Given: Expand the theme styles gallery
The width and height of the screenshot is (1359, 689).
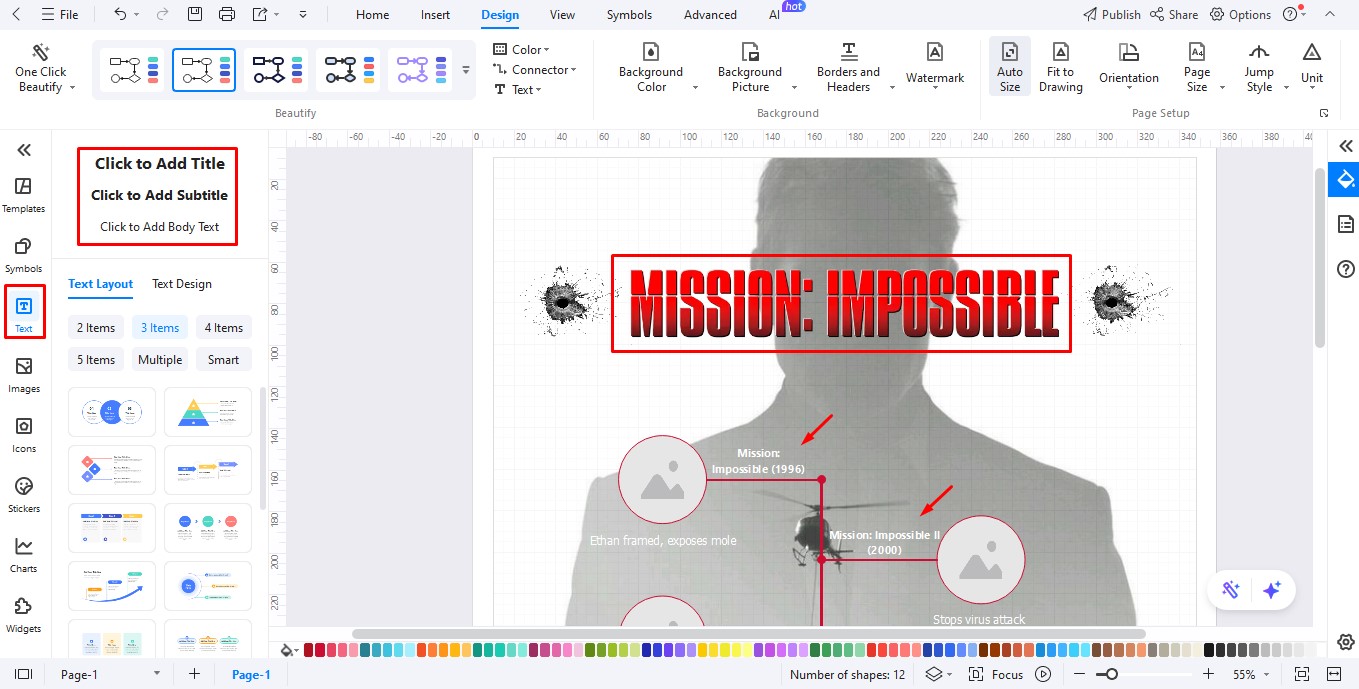Looking at the screenshot, I should click(465, 70).
